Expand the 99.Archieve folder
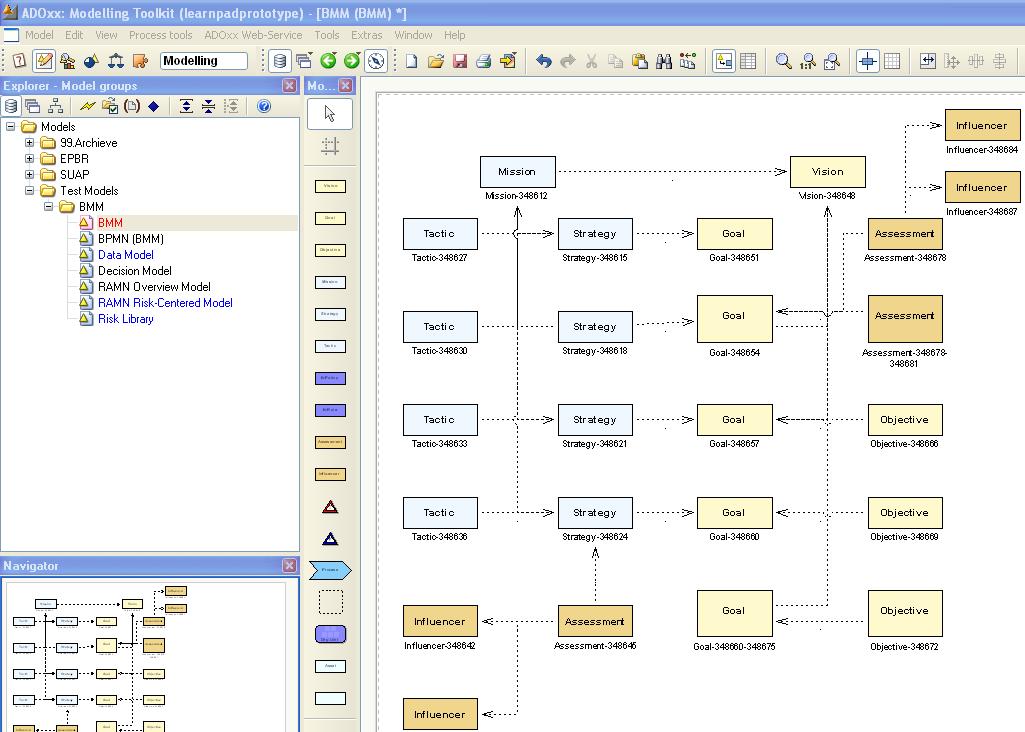 [29, 142]
